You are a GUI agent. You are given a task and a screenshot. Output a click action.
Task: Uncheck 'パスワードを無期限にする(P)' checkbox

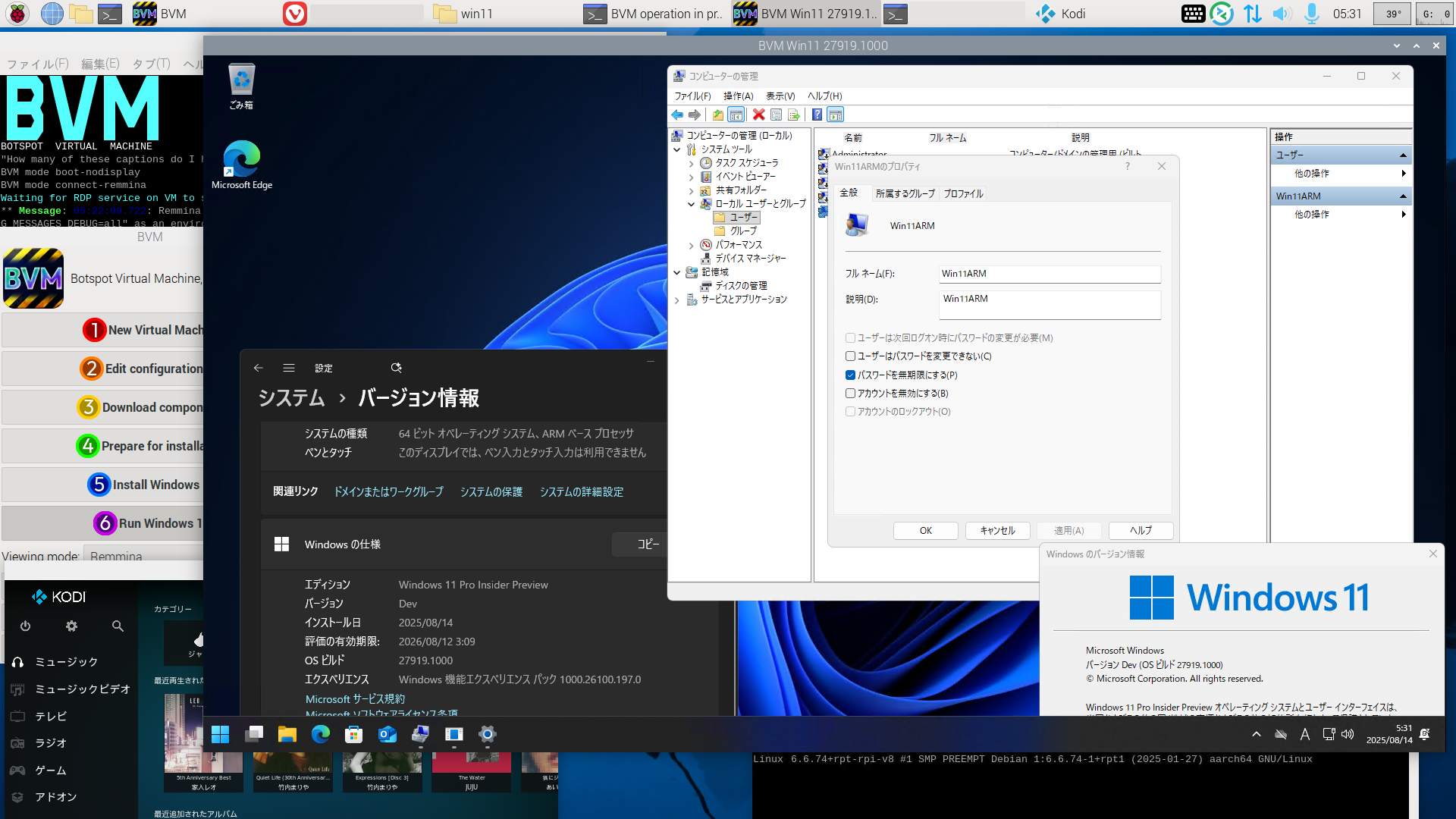click(x=850, y=375)
